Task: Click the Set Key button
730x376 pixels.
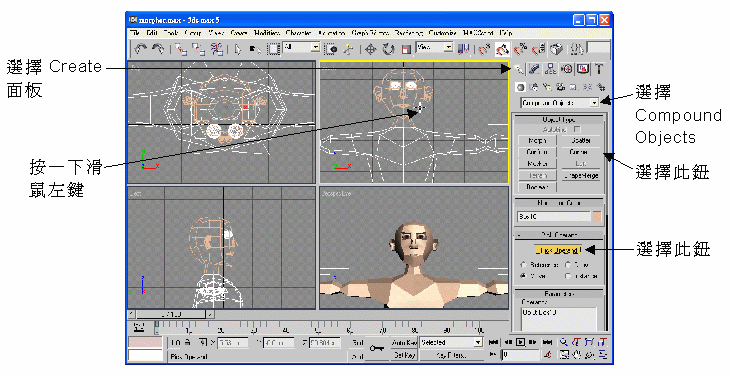Action: point(404,355)
